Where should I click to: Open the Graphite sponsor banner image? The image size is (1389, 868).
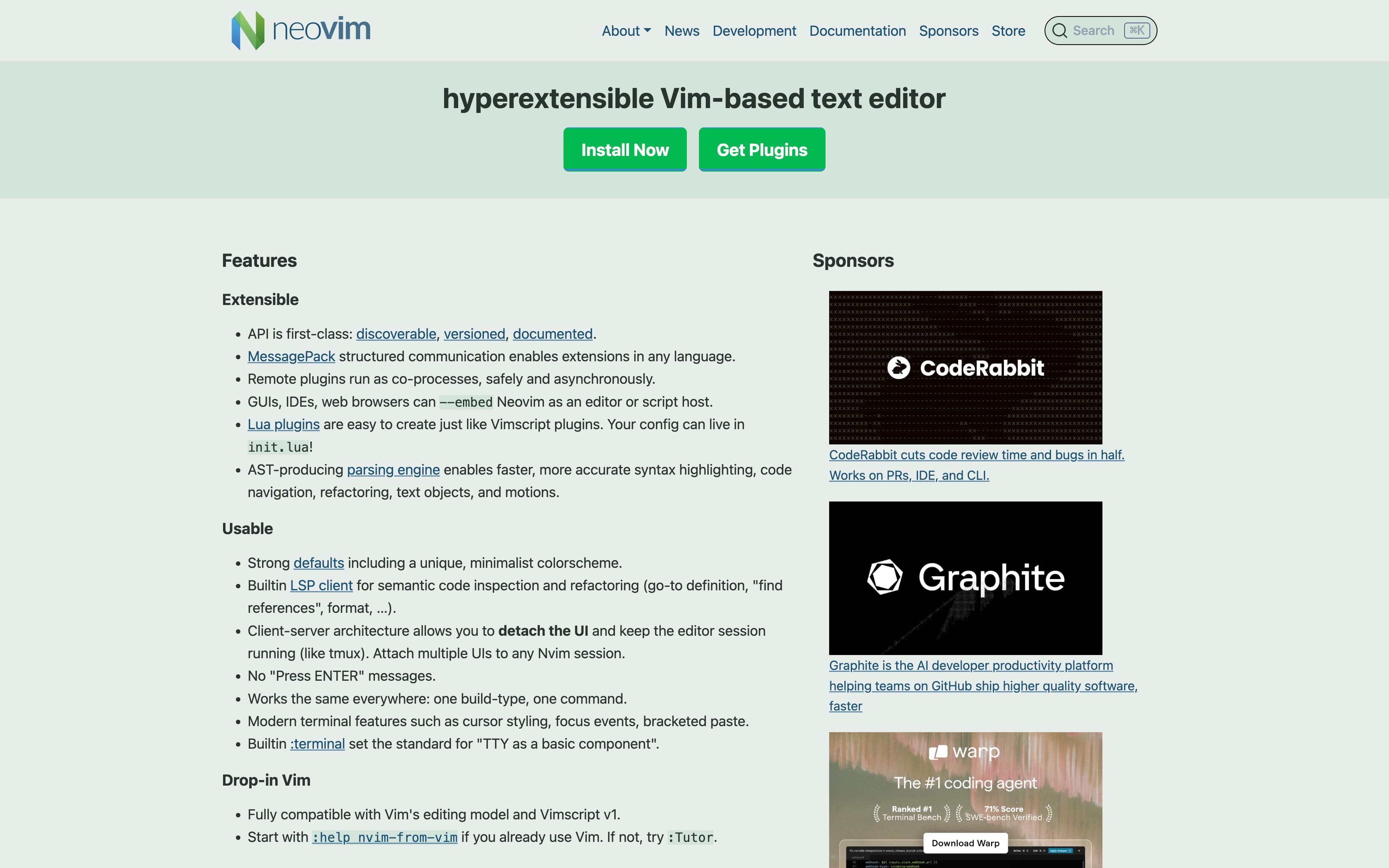(965, 577)
